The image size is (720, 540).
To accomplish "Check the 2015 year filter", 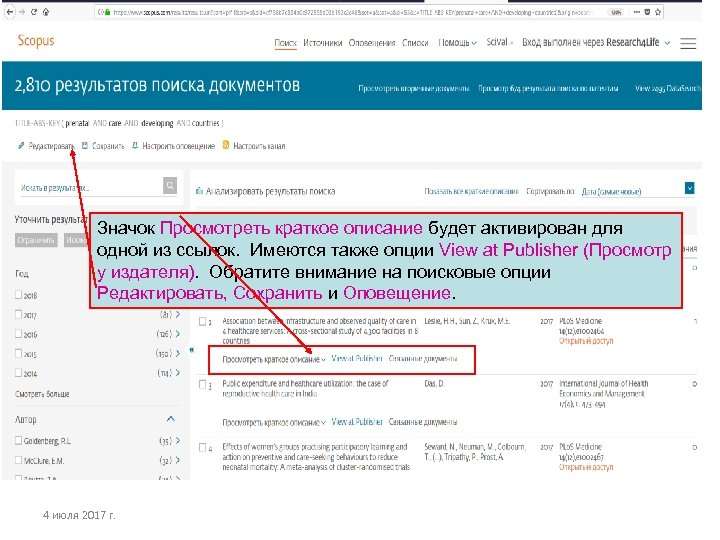I will 18,353.
